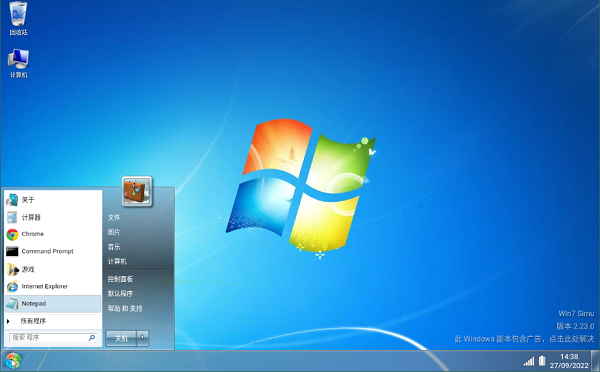Click the ad notice link 点击此处解决

(x=572, y=339)
